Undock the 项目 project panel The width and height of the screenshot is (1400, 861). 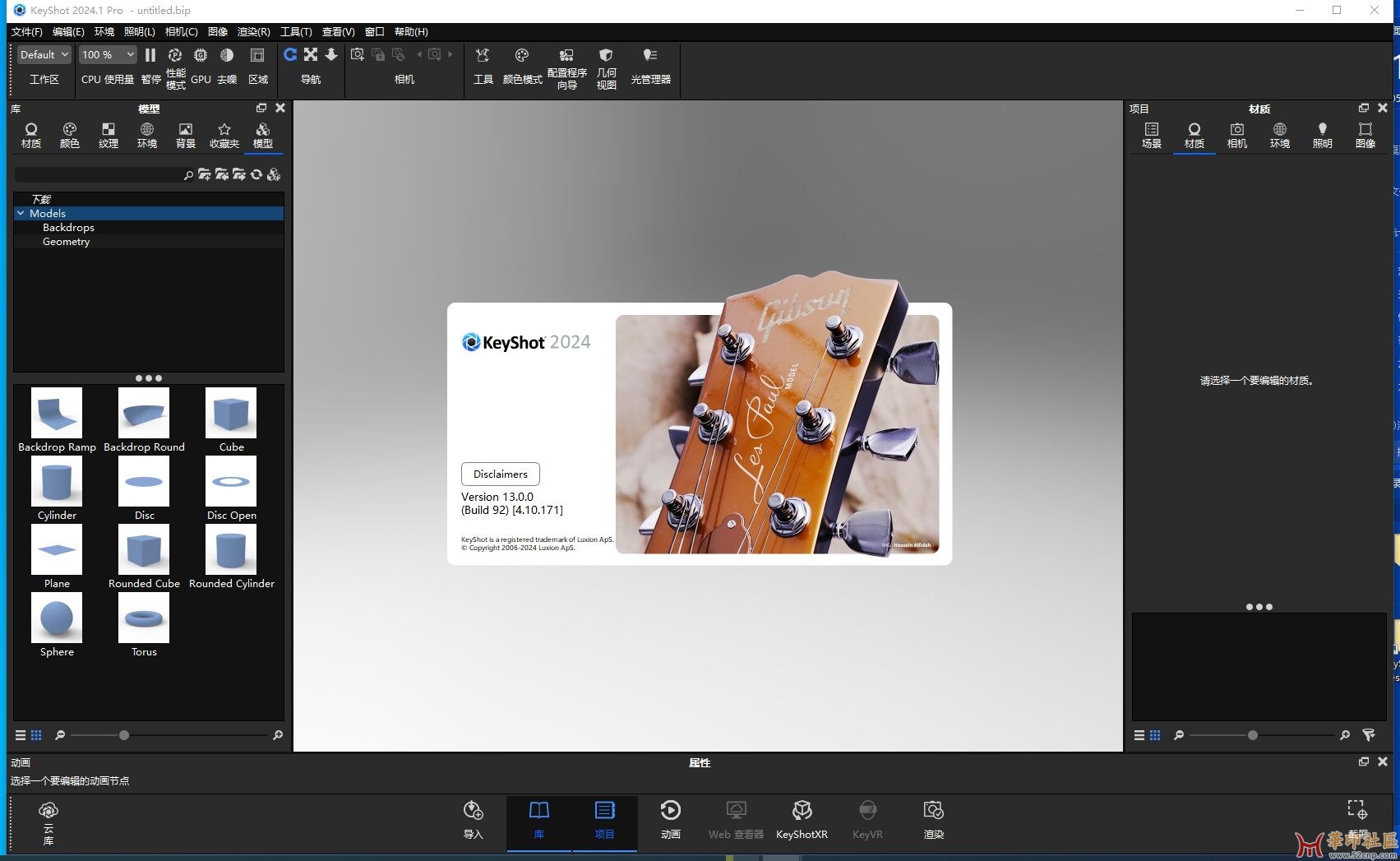click(1364, 108)
